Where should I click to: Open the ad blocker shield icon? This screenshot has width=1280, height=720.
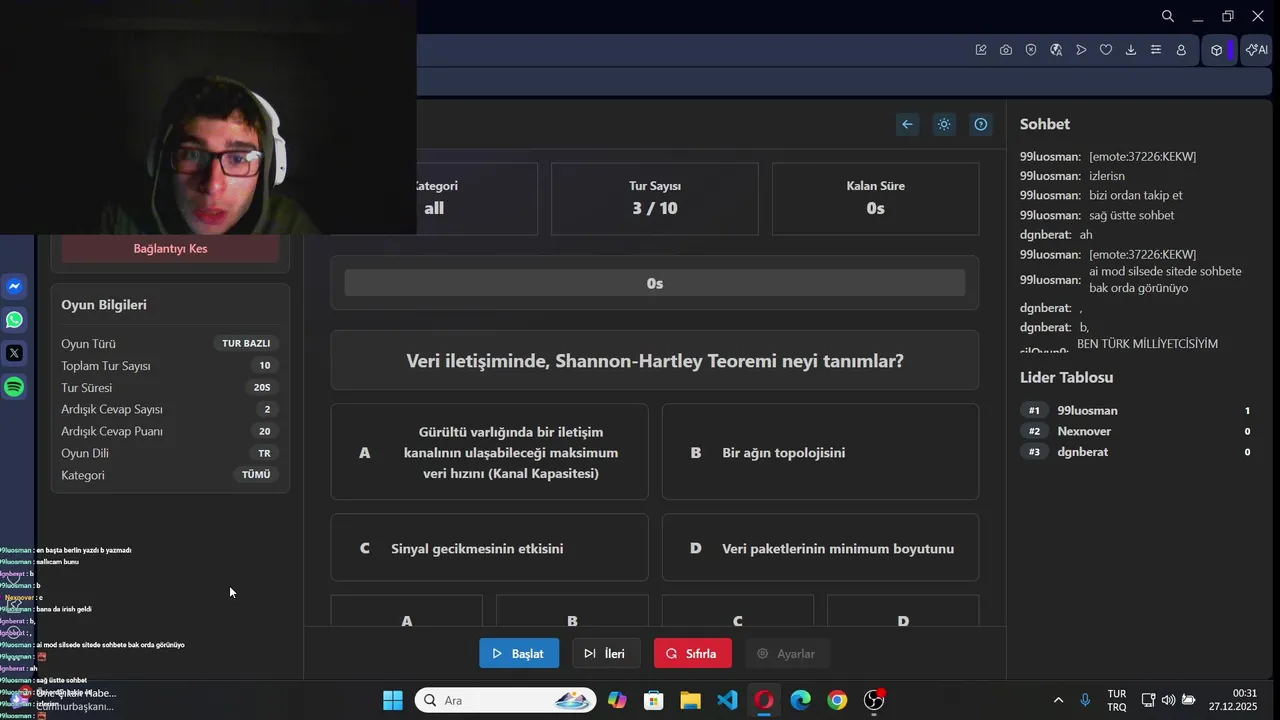pyautogui.click(x=1031, y=50)
